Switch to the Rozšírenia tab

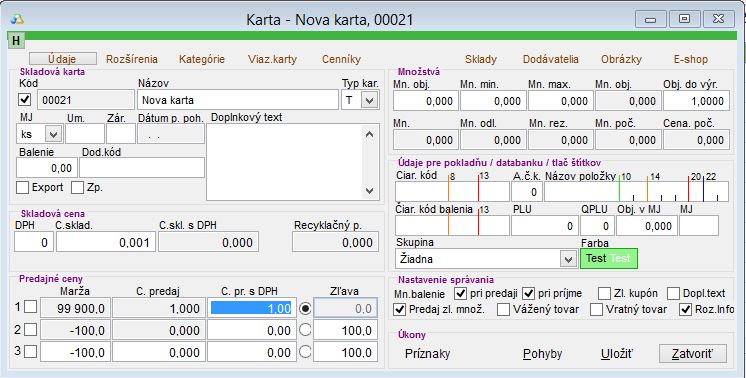[132, 59]
